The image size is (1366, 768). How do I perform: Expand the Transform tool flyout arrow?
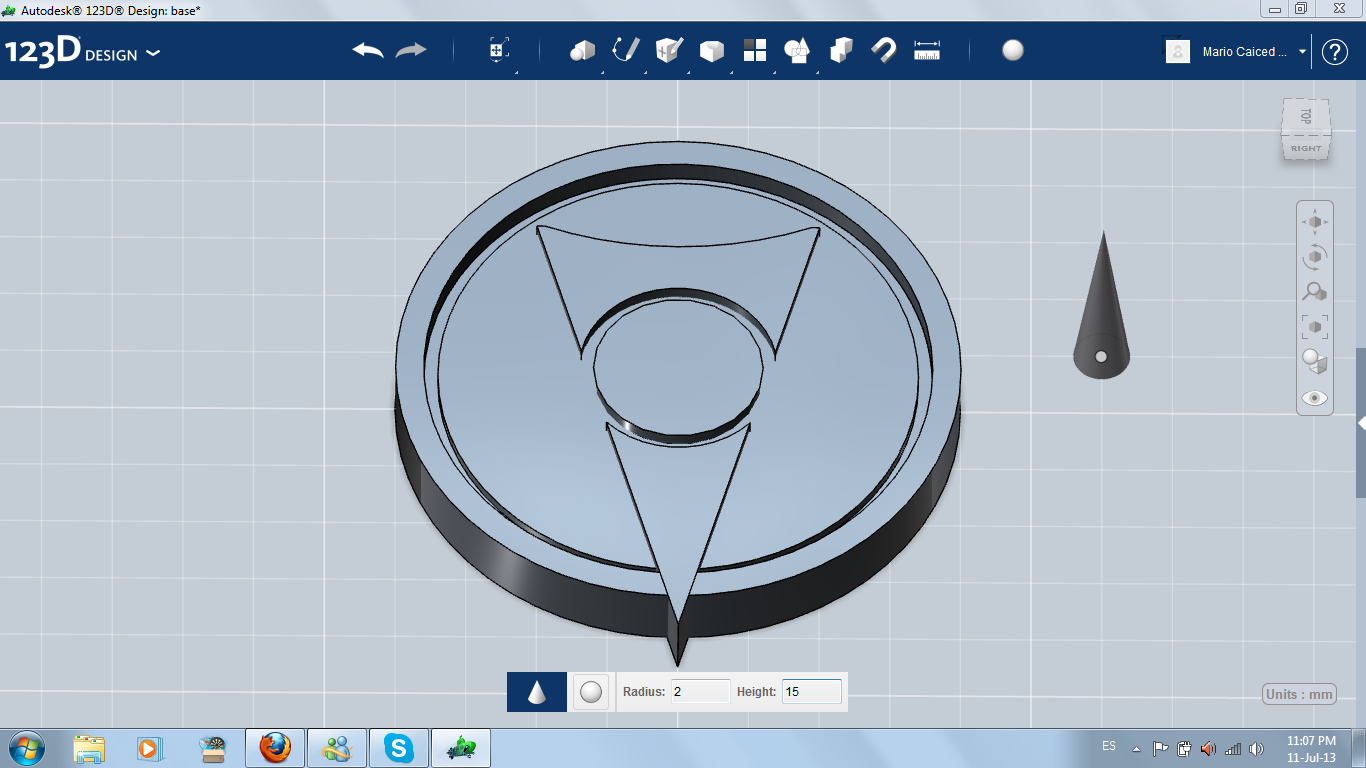pos(516,72)
